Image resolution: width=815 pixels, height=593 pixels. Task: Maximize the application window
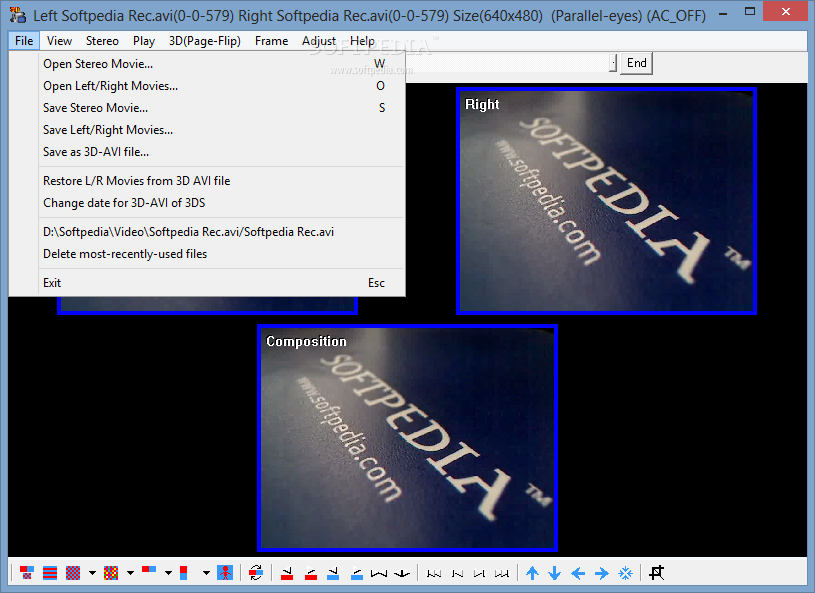coord(750,12)
